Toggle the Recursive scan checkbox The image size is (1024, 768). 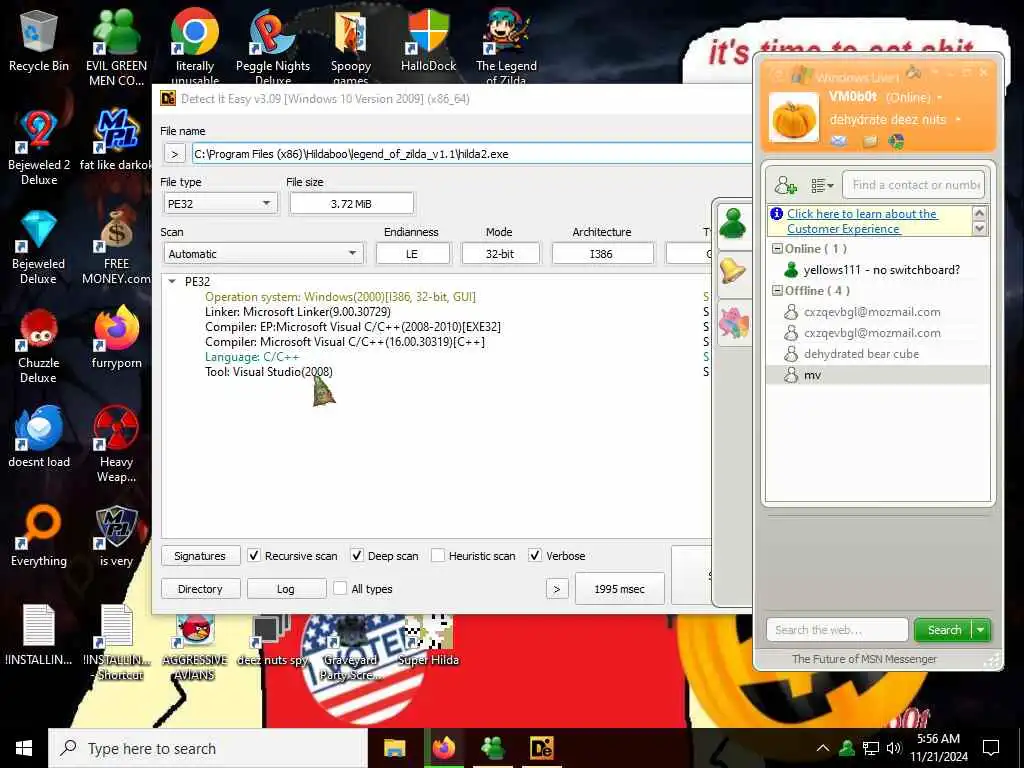coord(254,556)
